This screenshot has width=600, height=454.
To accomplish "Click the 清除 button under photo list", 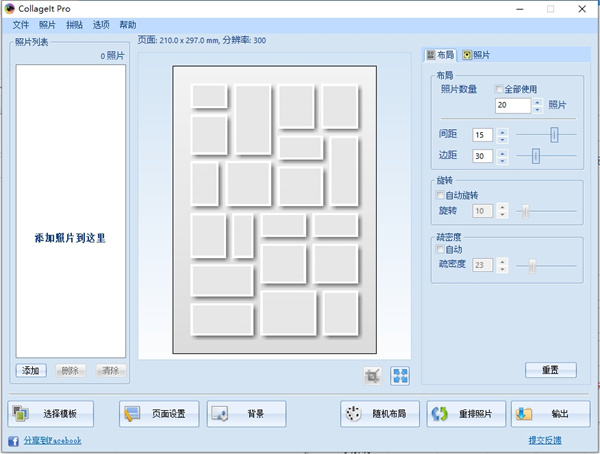I will pyautogui.click(x=111, y=371).
